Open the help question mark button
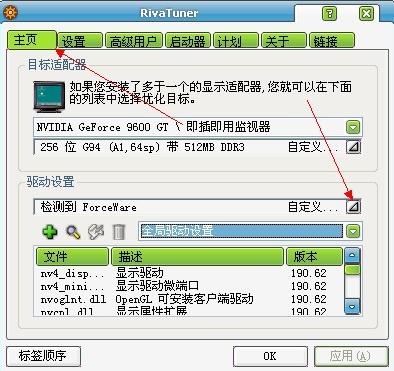The height and width of the screenshot is (371, 394). click(x=329, y=14)
